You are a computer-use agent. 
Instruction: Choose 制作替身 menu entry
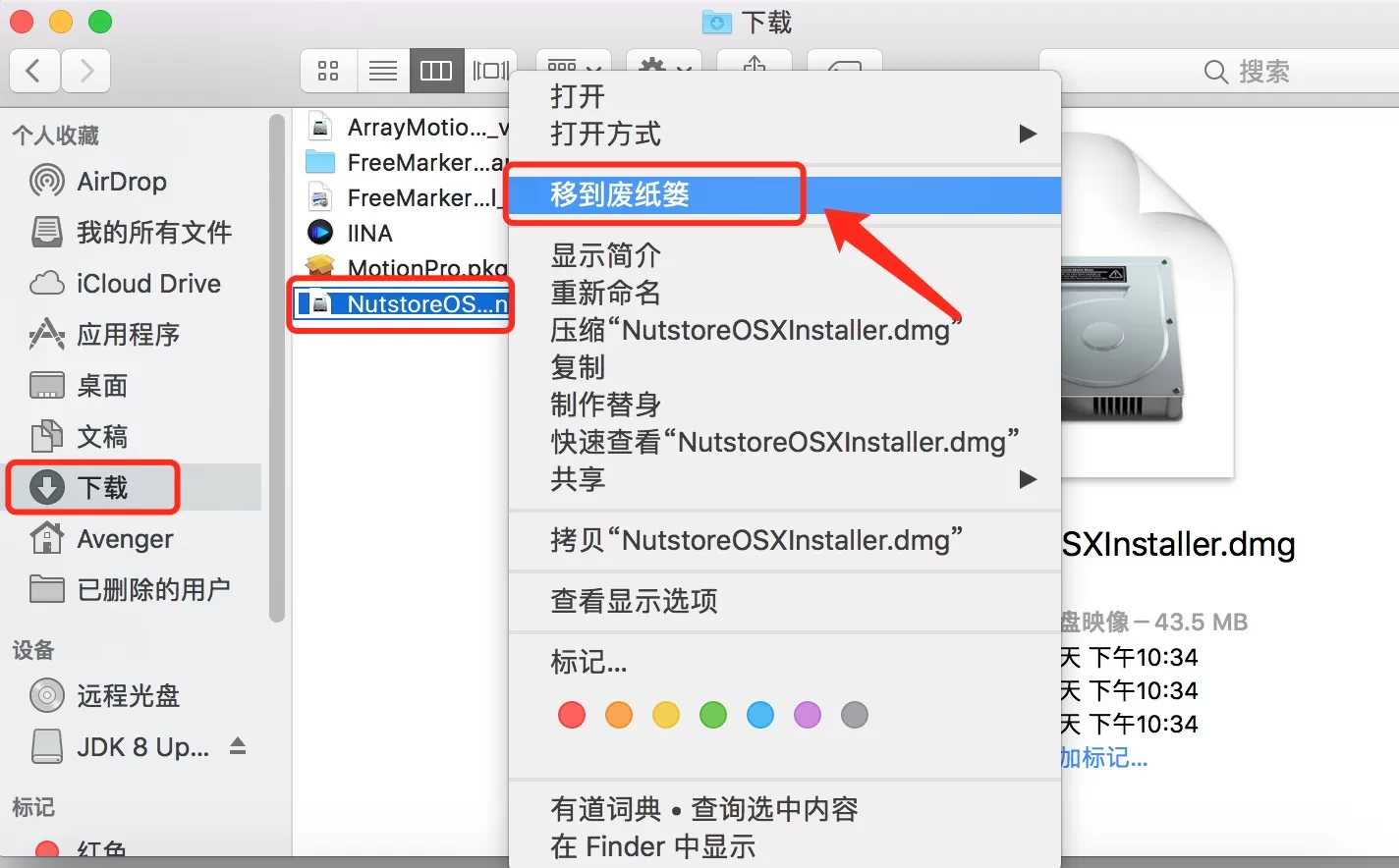785,405
